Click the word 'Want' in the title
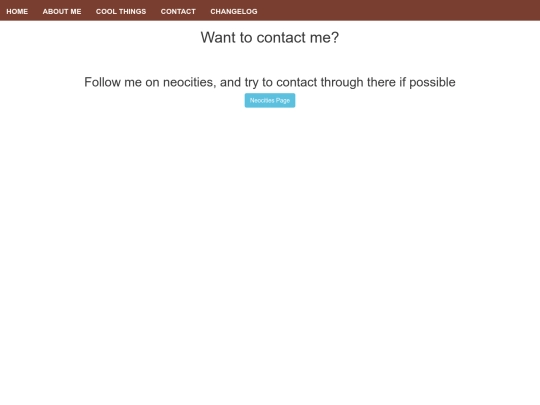The height and width of the screenshot is (405, 540). tap(218, 37)
